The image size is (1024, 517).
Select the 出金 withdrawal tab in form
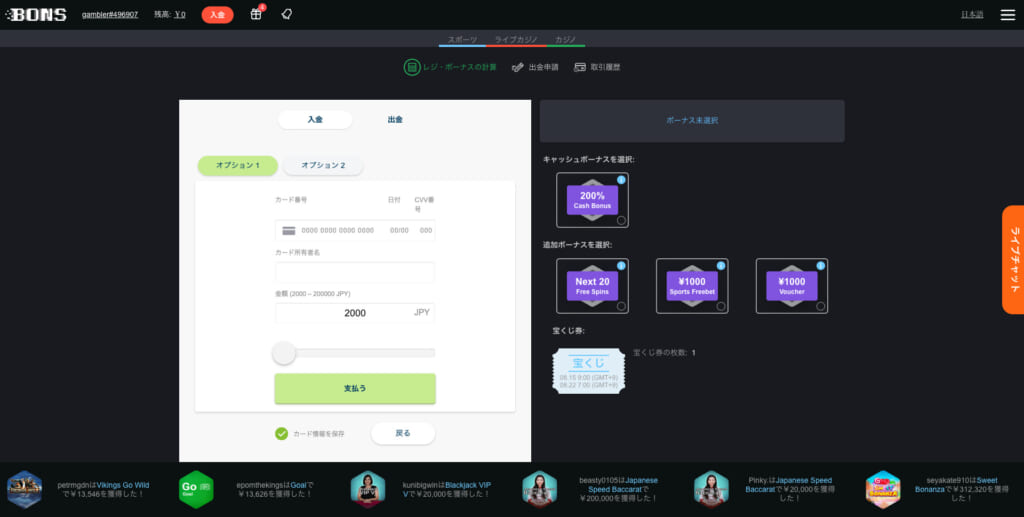point(395,119)
